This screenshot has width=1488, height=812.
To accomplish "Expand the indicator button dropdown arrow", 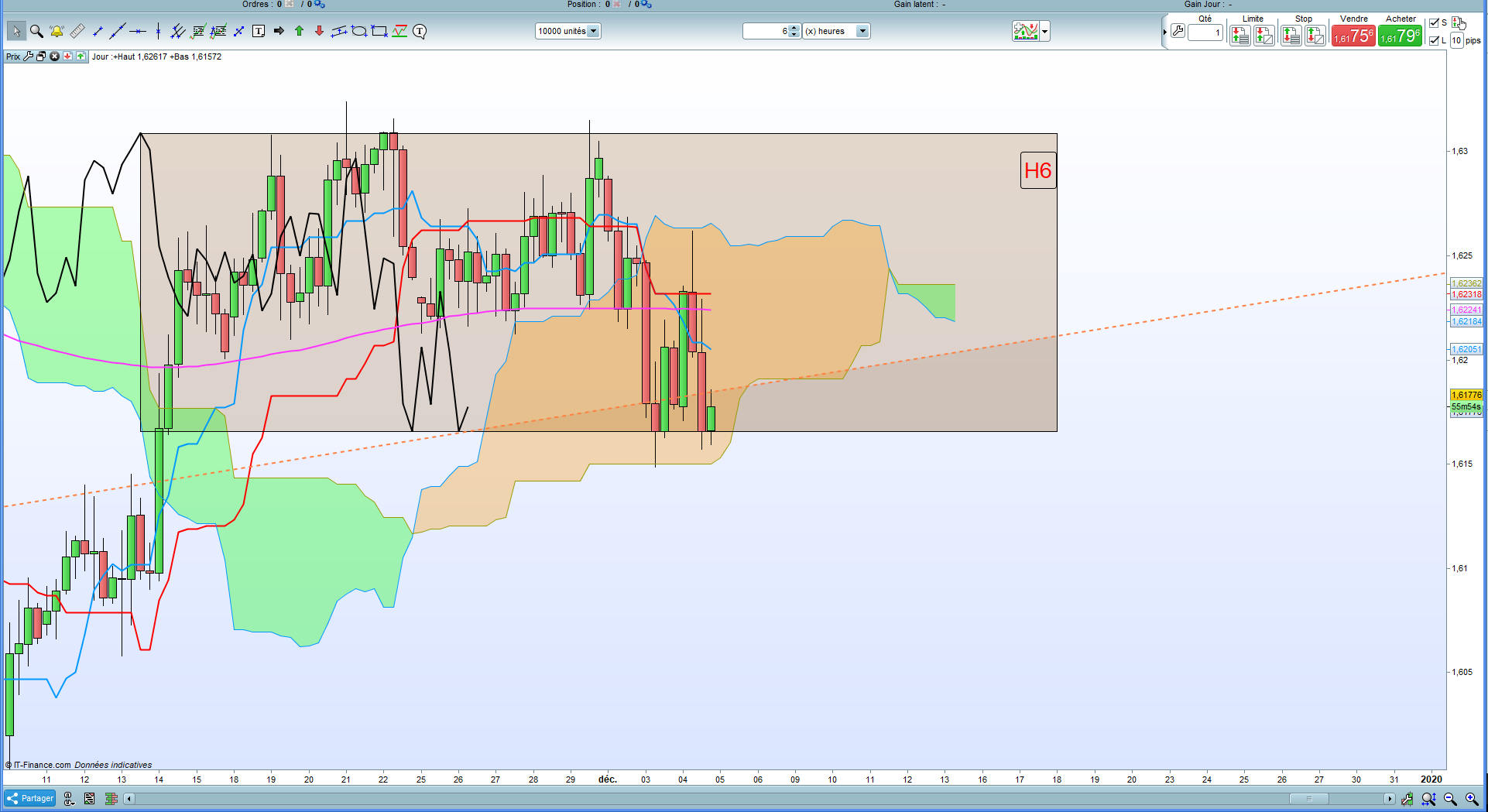I will click(1045, 31).
